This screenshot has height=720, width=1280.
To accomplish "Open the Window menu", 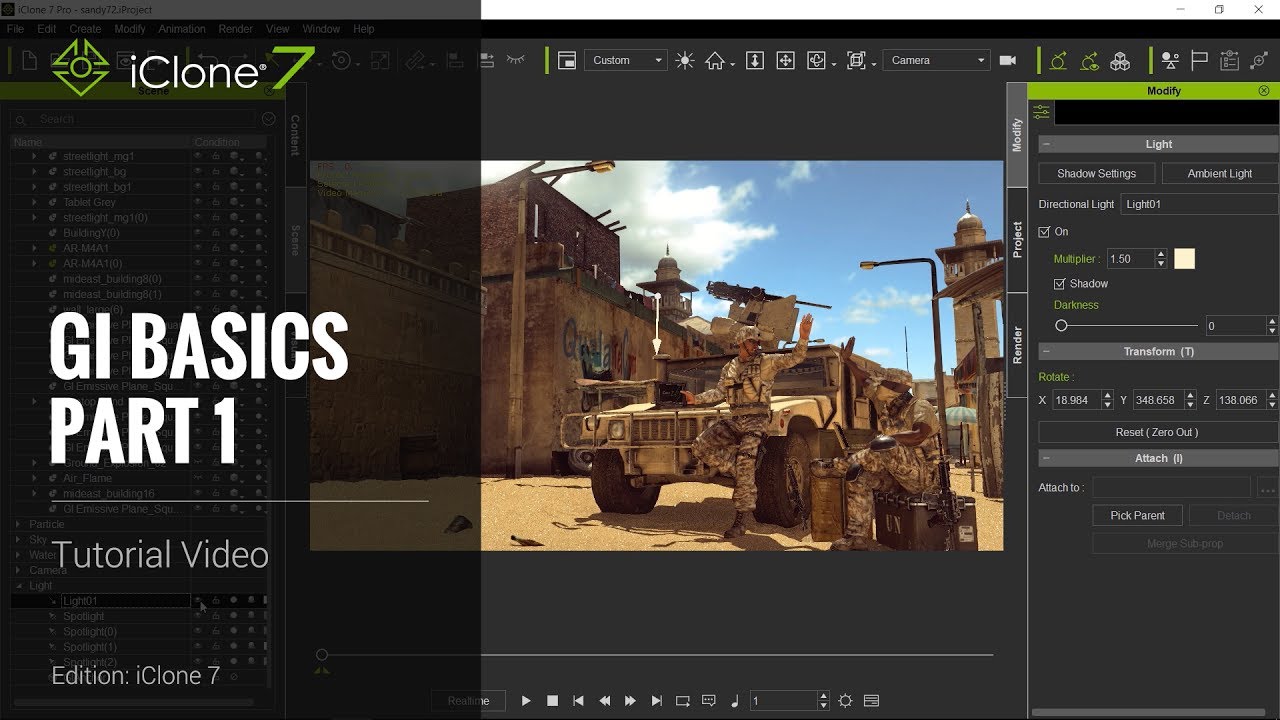I will pos(321,29).
